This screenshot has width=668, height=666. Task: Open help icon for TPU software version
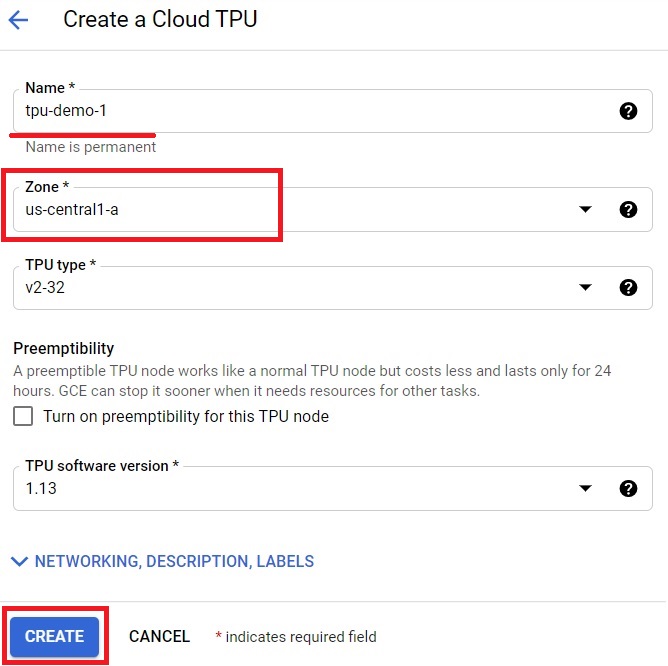628,488
